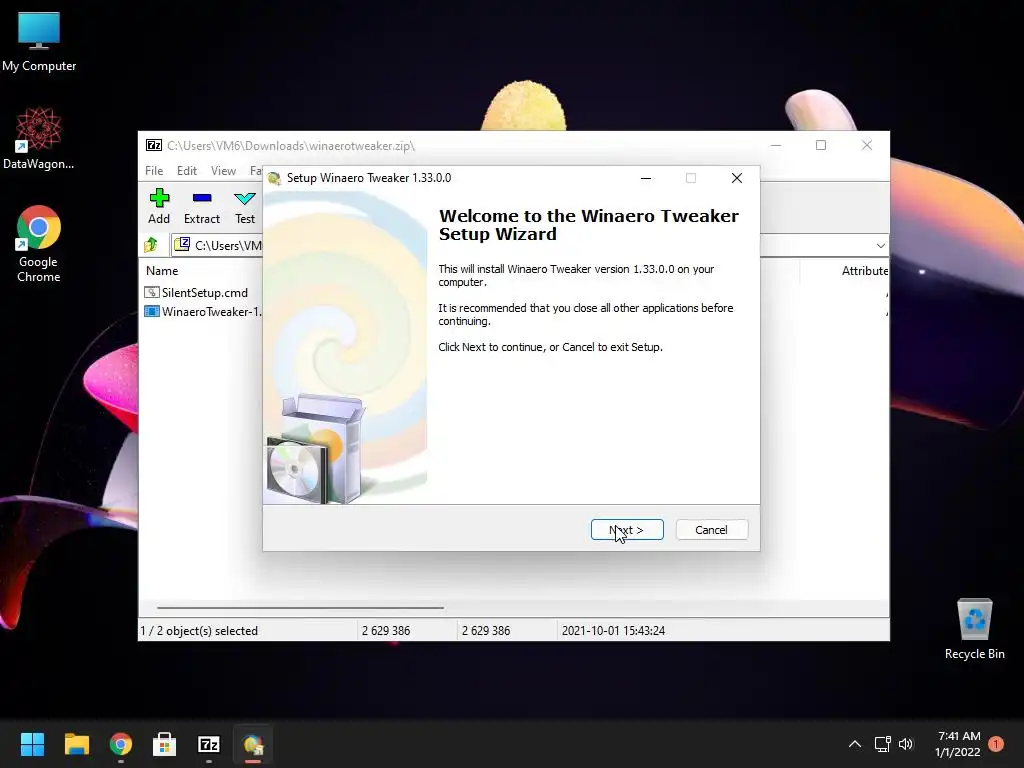Image resolution: width=1024 pixels, height=768 pixels.
Task: Cancel the Winaero Tweaker setup wizard
Action: [x=711, y=530]
